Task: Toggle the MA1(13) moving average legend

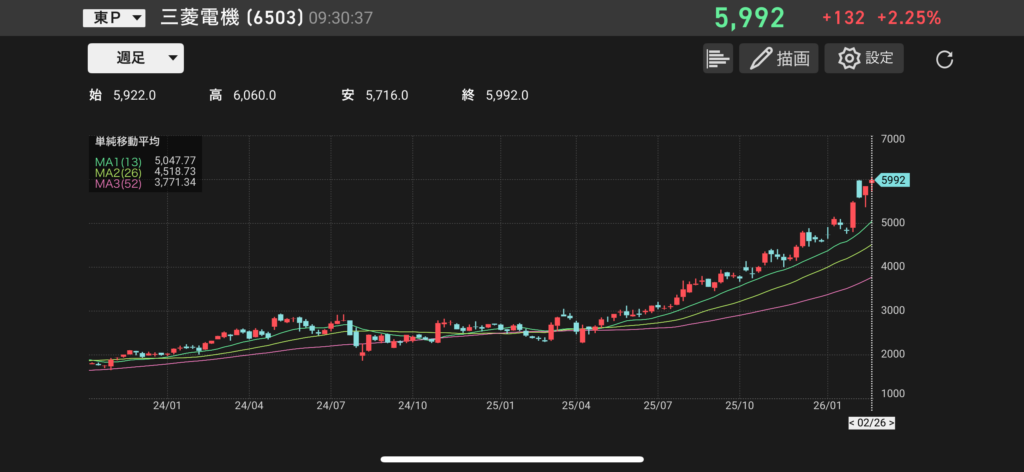Action: point(118,160)
